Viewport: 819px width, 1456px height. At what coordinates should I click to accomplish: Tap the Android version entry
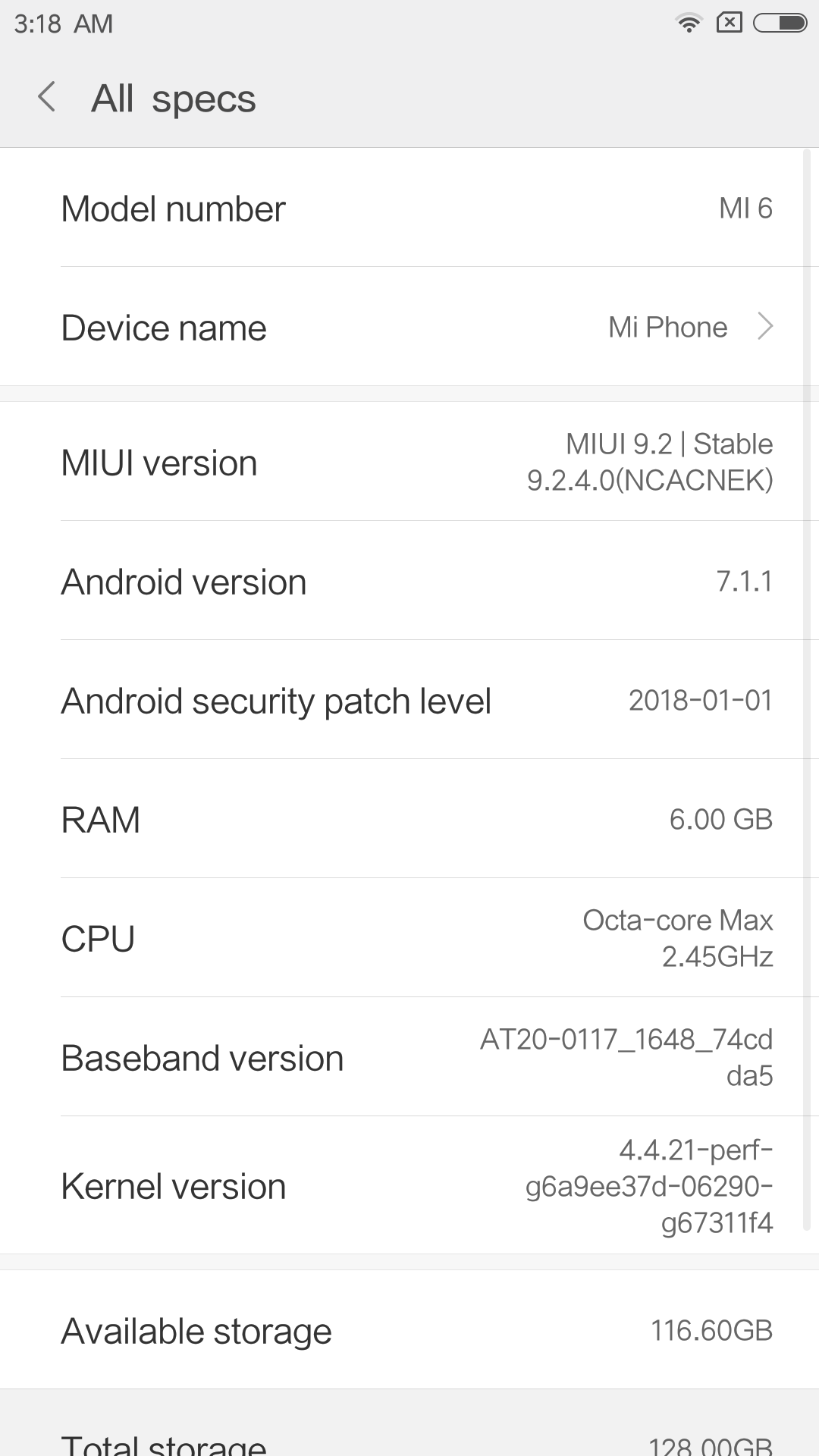(x=409, y=582)
